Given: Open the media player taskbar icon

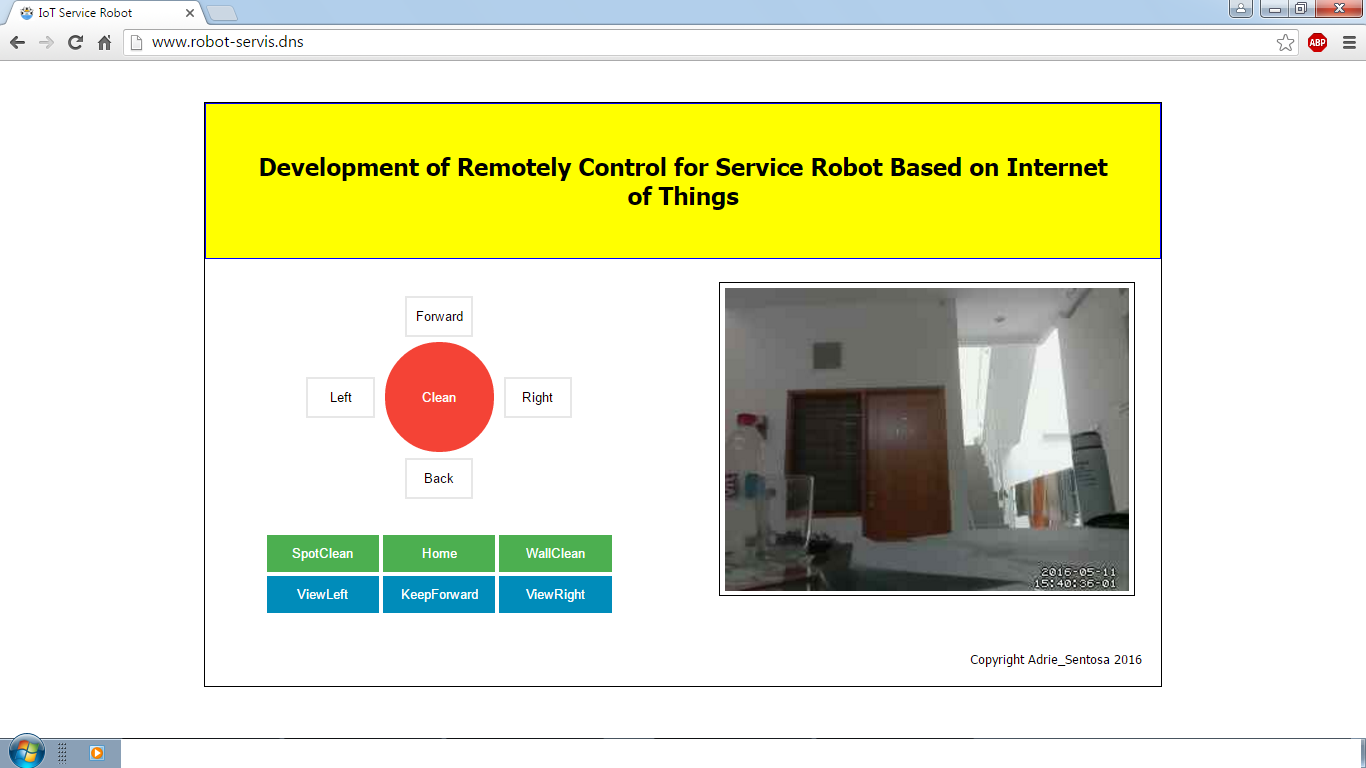Looking at the screenshot, I should tap(97, 753).
